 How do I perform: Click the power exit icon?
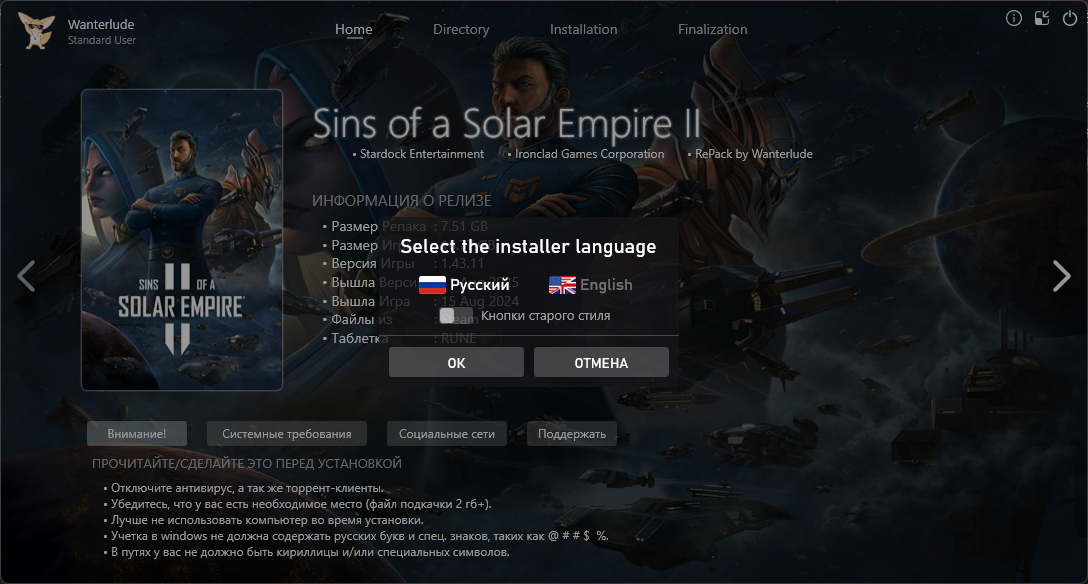(x=1070, y=19)
